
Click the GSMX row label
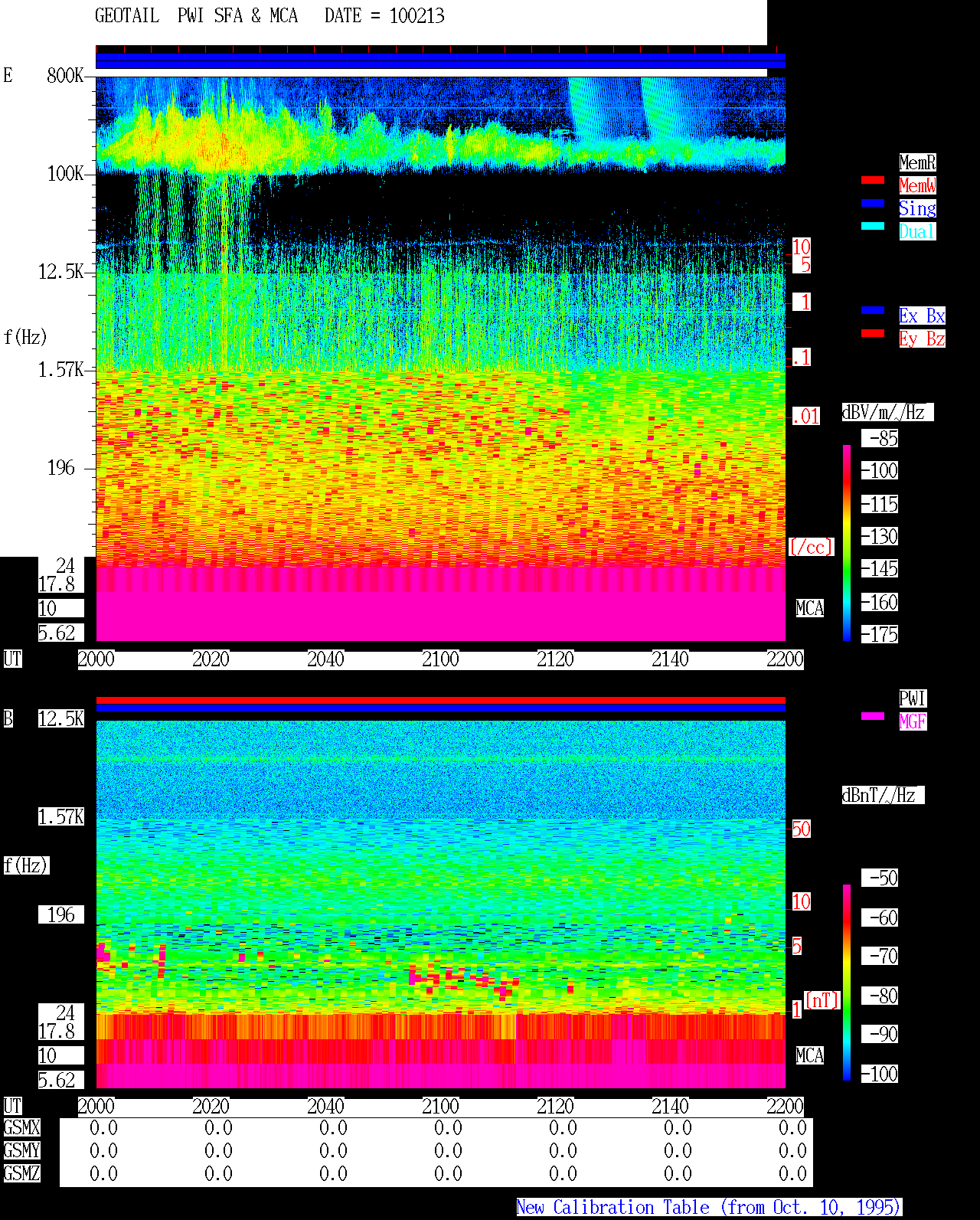coord(21,1128)
